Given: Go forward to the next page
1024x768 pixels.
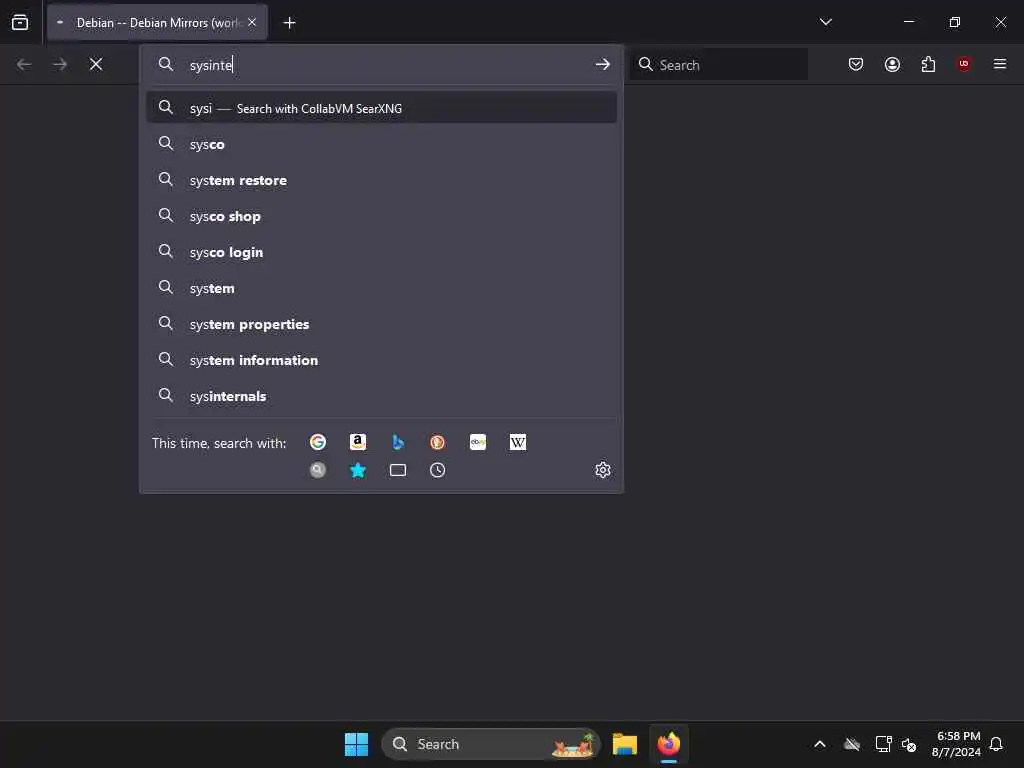Looking at the screenshot, I should (x=60, y=64).
